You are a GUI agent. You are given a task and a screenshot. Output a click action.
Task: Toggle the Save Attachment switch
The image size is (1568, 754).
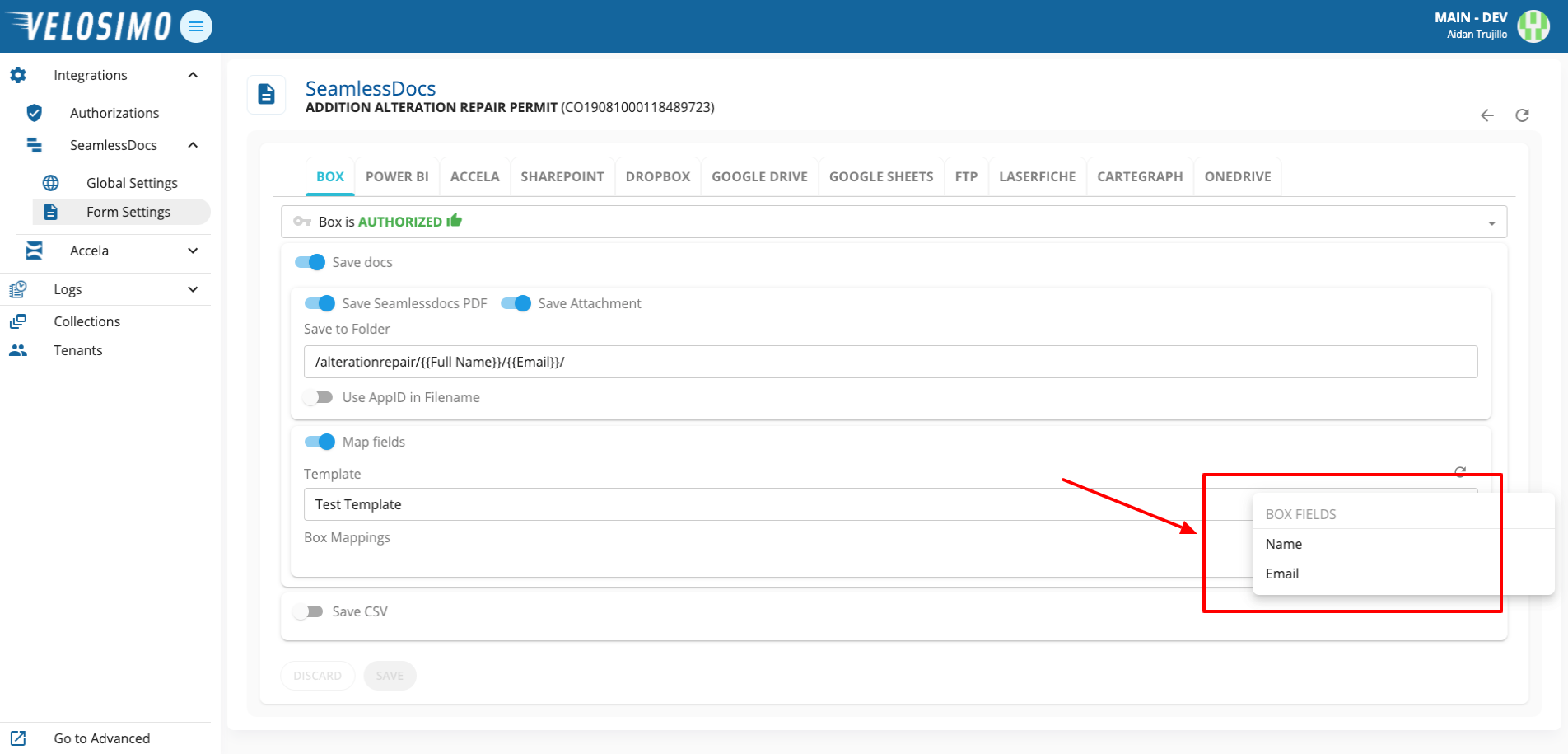pyautogui.click(x=516, y=303)
